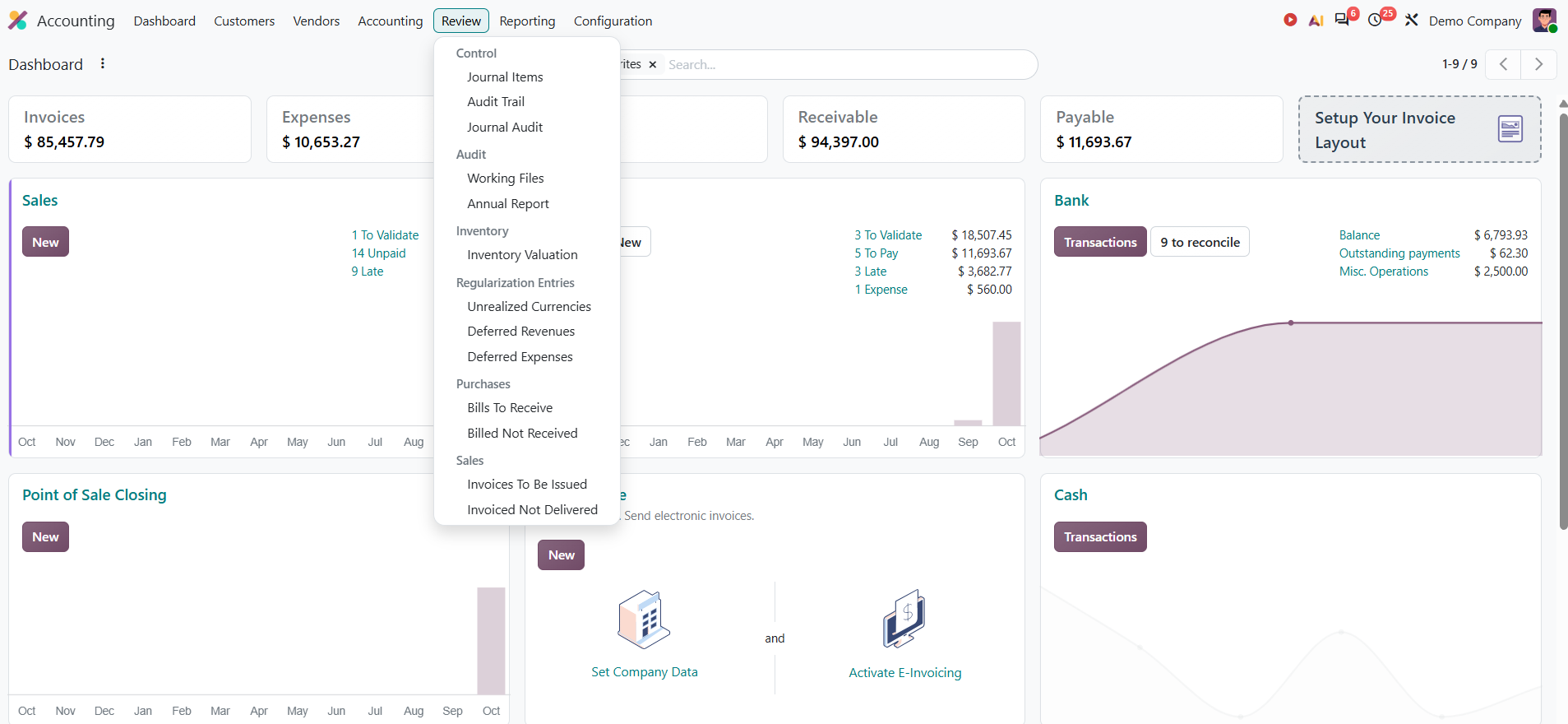Go to previous page arrow
Viewport: 1568px width, 724px height.
pyautogui.click(x=1503, y=64)
